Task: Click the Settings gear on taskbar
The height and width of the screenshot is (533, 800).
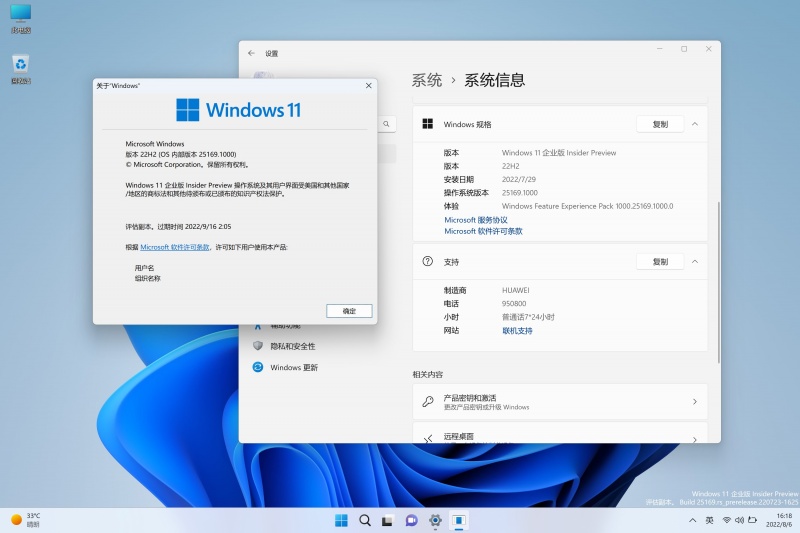Action: [x=435, y=520]
